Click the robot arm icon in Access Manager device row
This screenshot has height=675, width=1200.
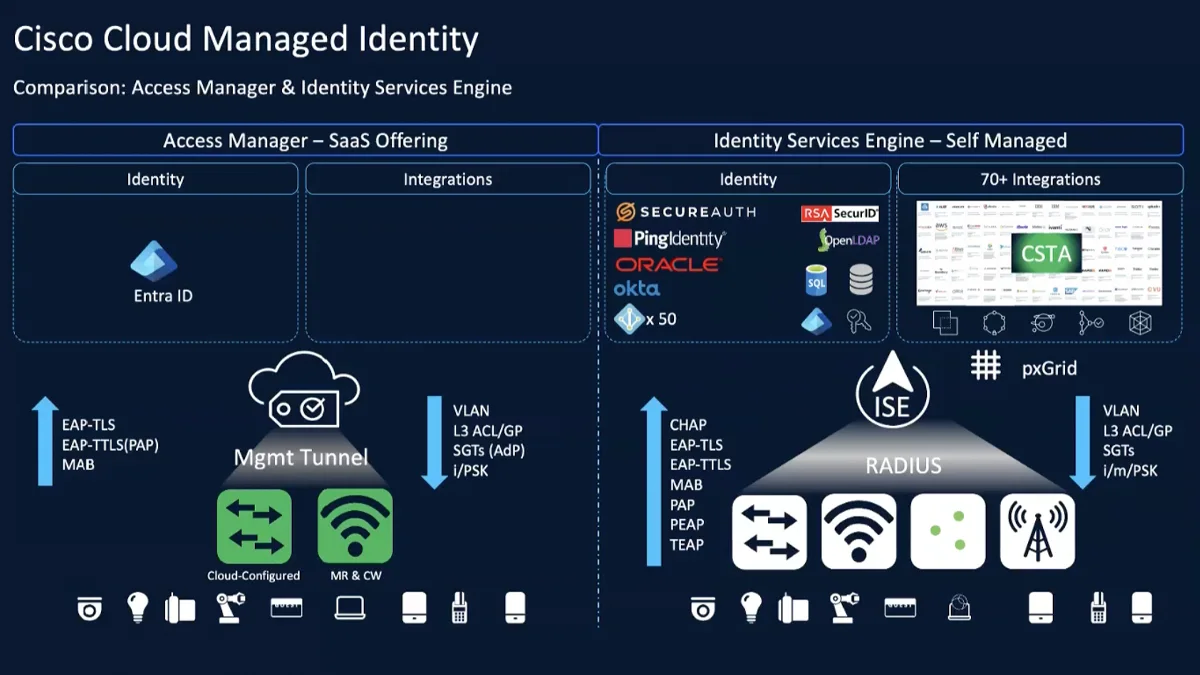[231, 607]
